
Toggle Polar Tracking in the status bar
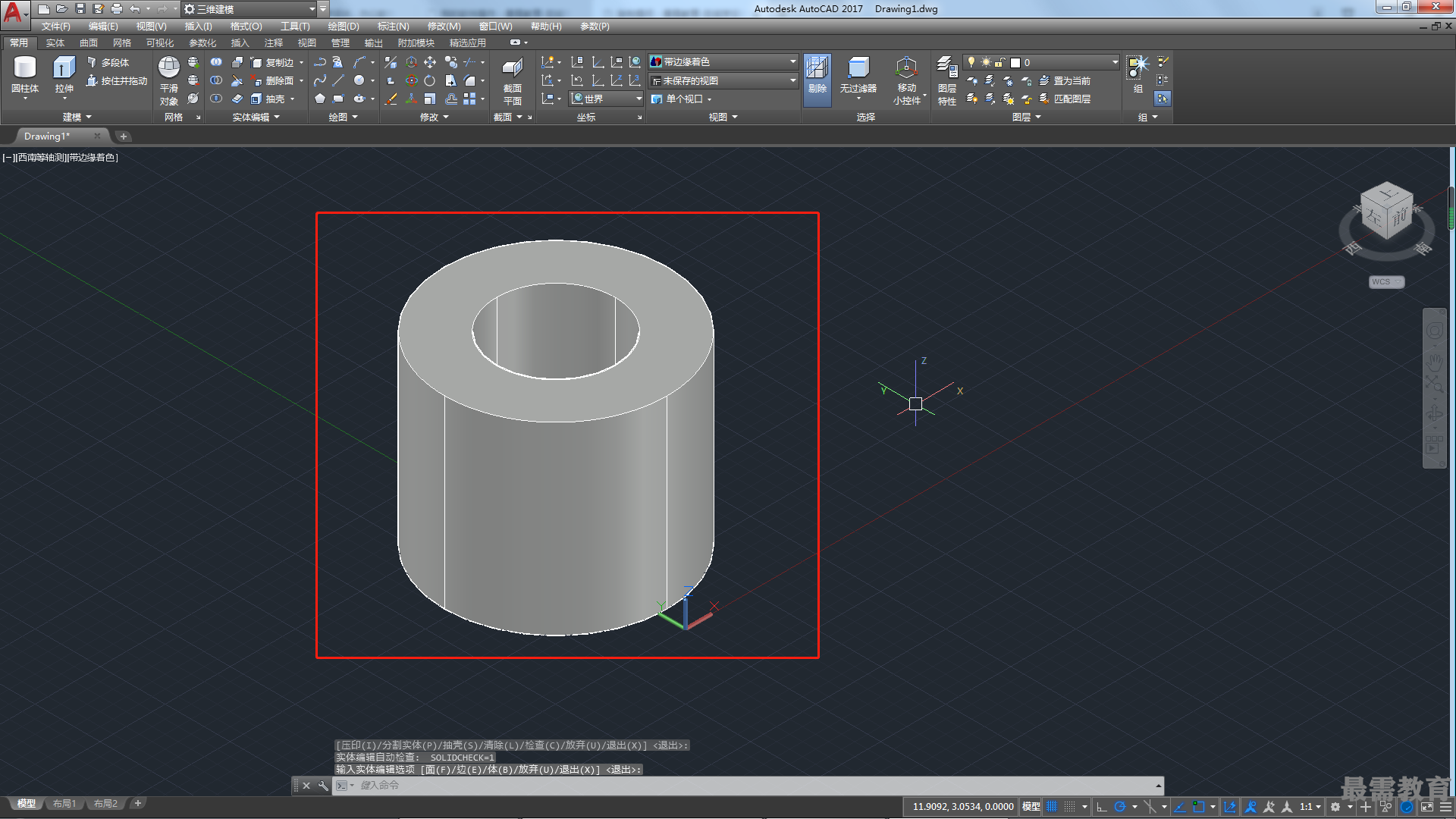1119,807
